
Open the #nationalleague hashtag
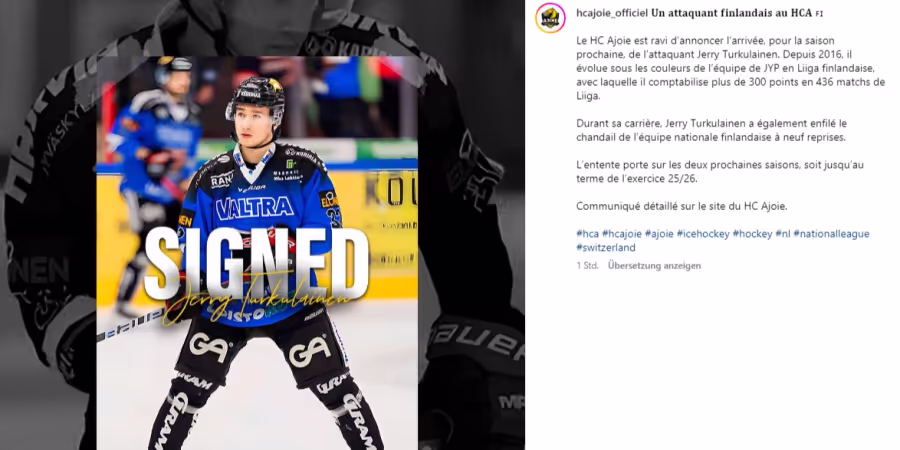pyautogui.click(x=831, y=234)
